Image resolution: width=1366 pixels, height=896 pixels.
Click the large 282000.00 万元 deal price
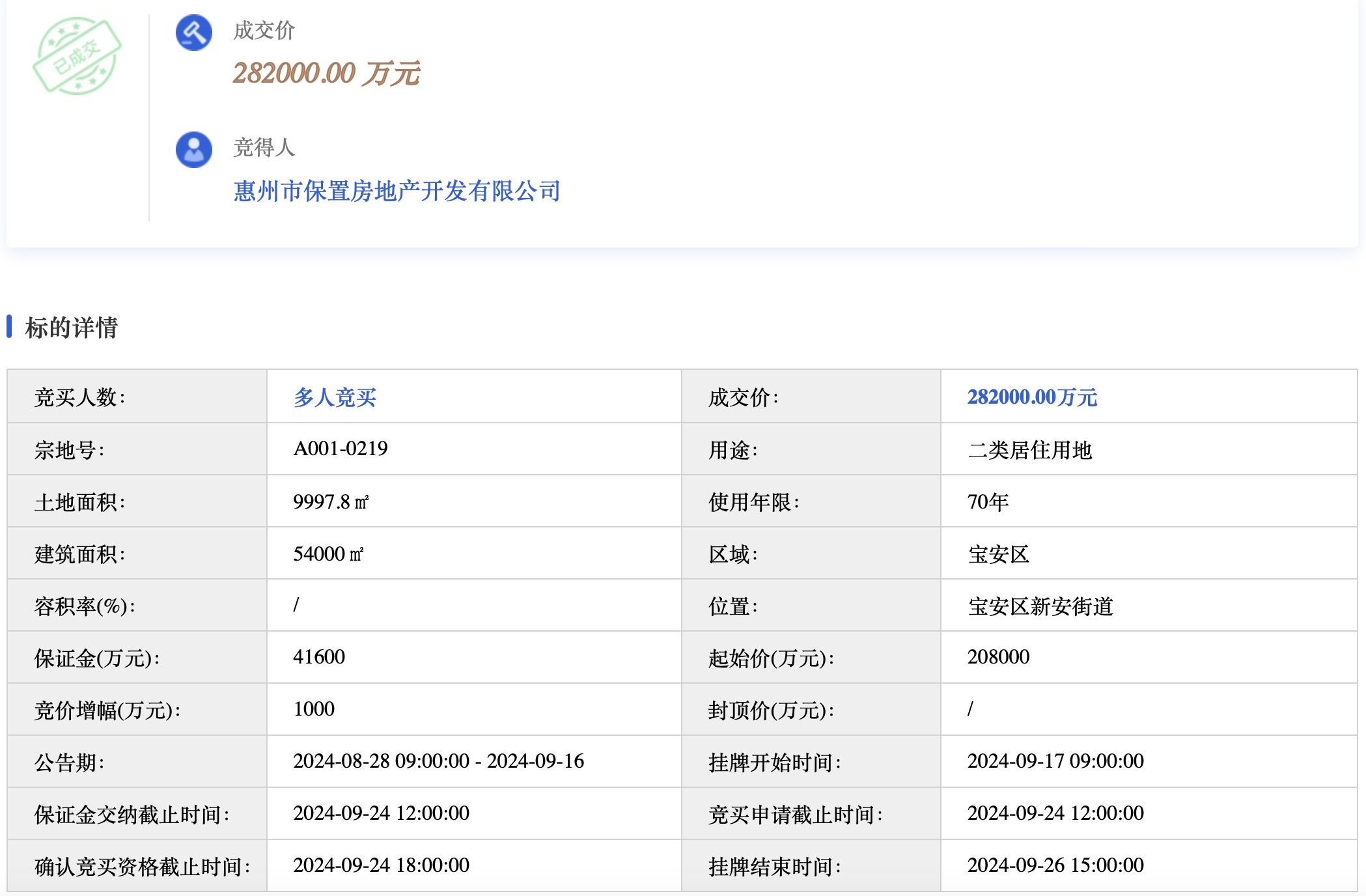[x=326, y=73]
